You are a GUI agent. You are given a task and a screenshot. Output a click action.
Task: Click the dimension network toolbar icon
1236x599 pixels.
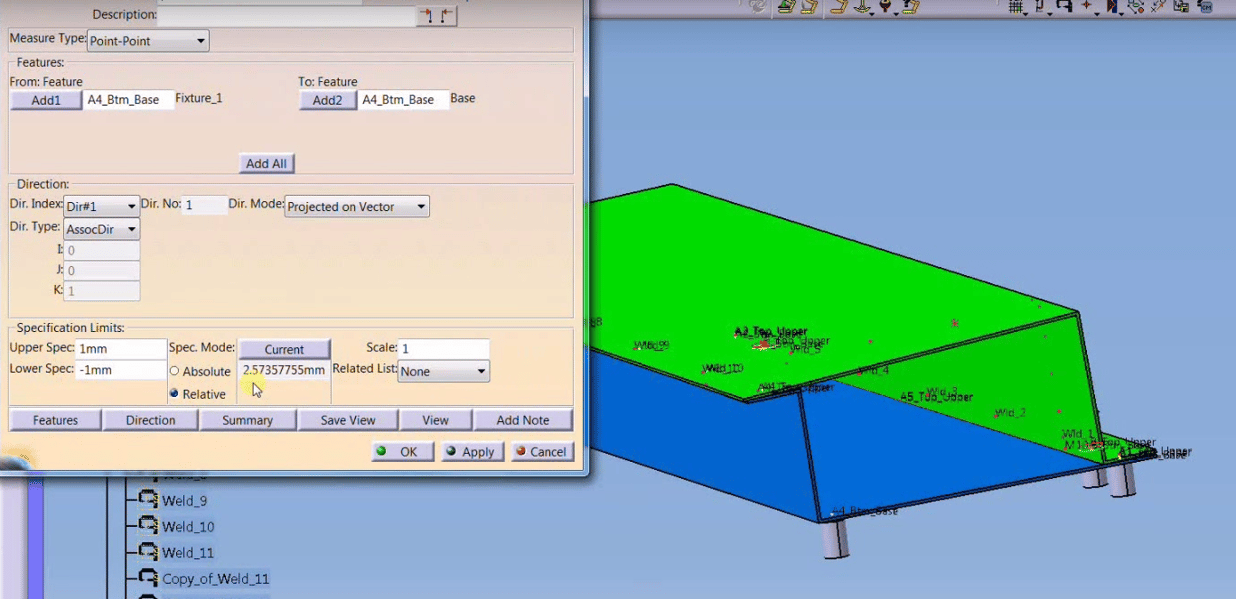point(1137,7)
